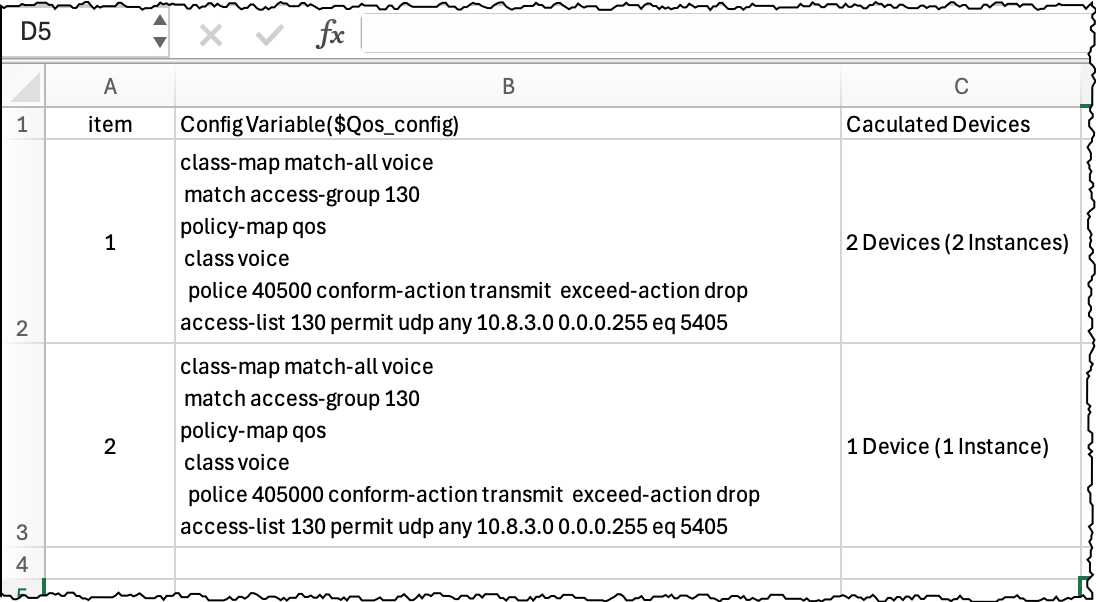The height and width of the screenshot is (602, 1096).
Task: Select the 'Caculated Devices' header cell
Action: [x=963, y=124]
